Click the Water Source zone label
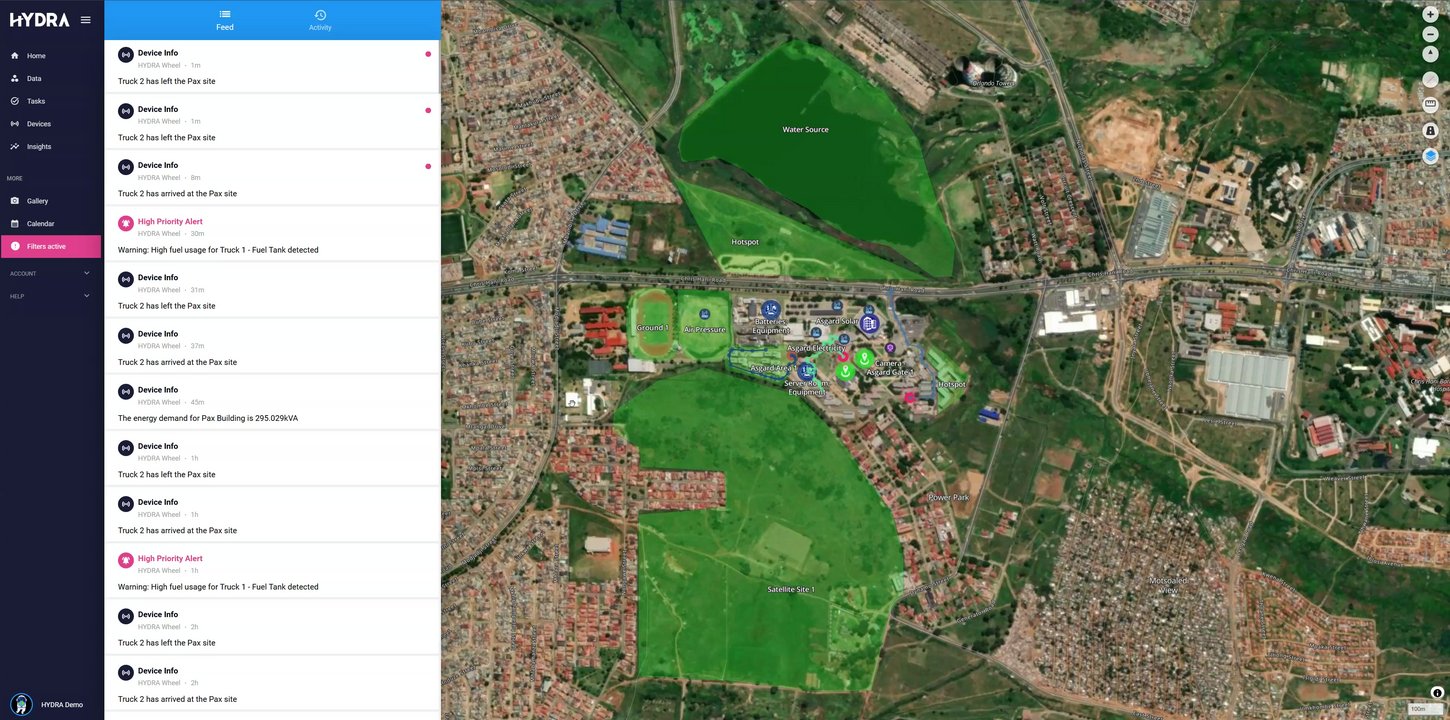 [x=805, y=130]
